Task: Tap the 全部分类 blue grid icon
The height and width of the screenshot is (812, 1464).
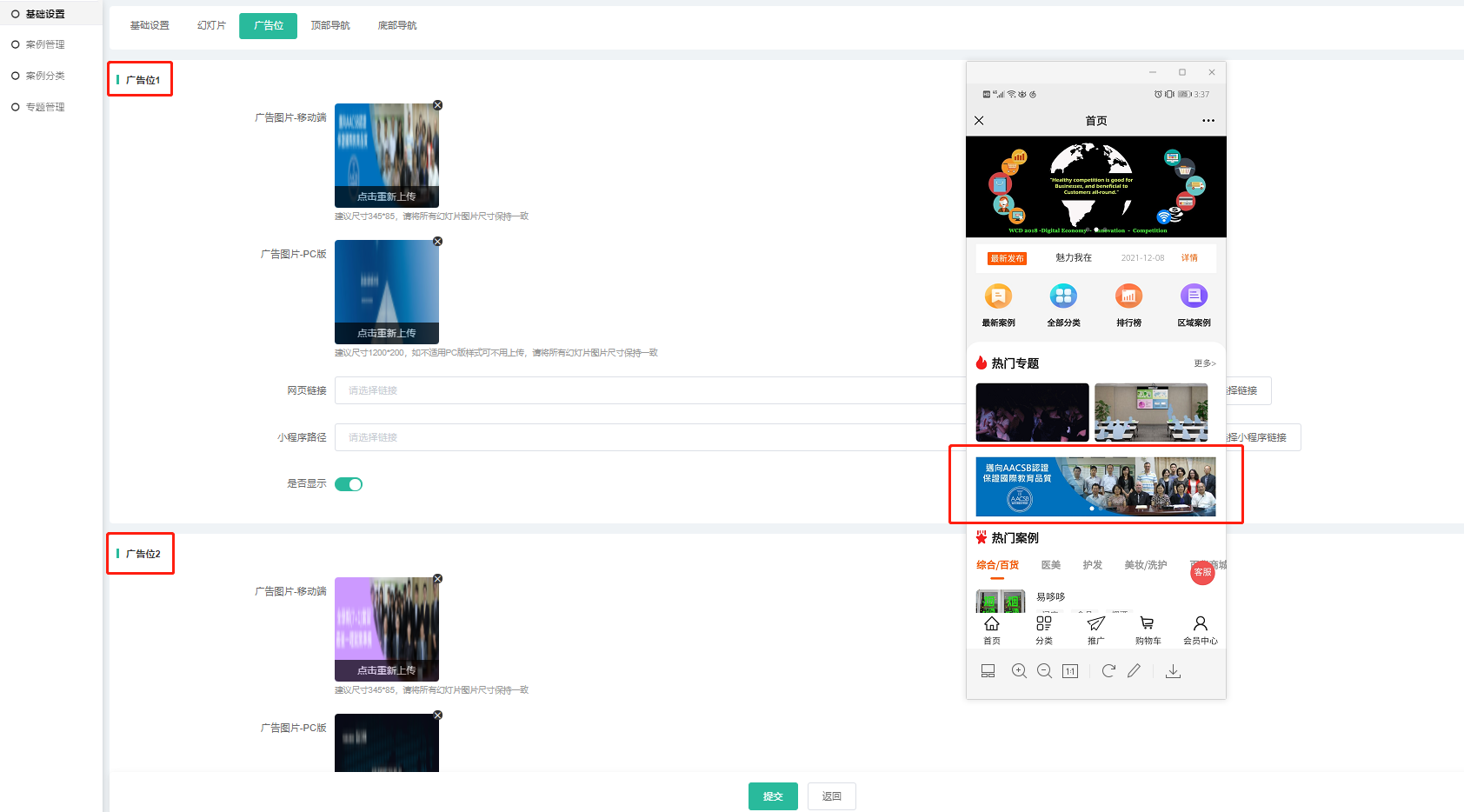Action: point(1063,296)
